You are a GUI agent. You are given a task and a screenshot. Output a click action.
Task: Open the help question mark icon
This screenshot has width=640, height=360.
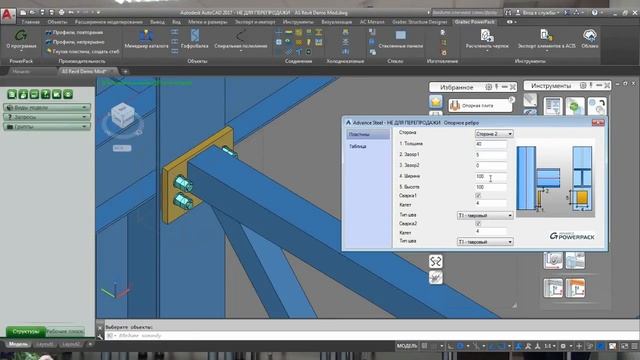coord(595,13)
